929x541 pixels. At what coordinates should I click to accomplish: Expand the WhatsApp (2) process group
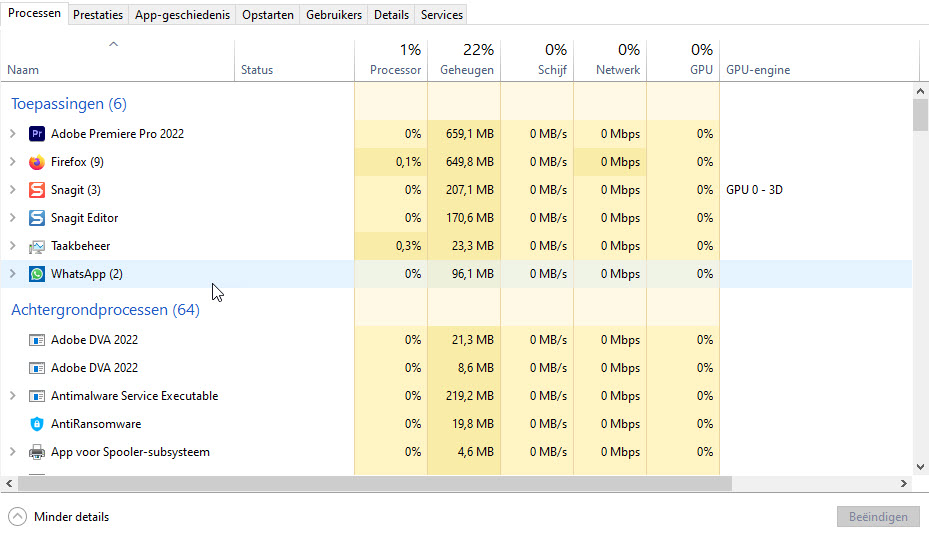coord(12,274)
